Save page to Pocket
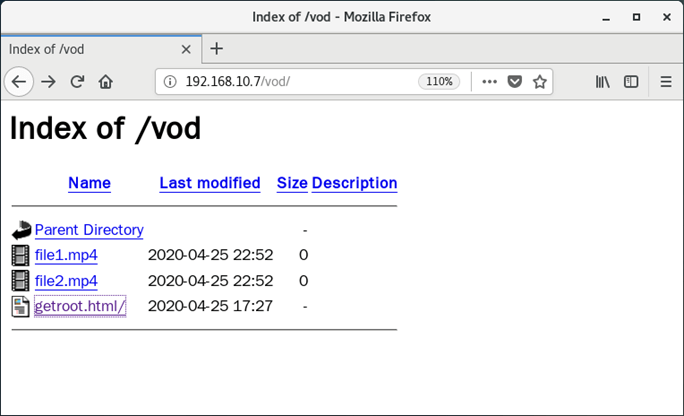The image size is (684, 416). (515, 82)
